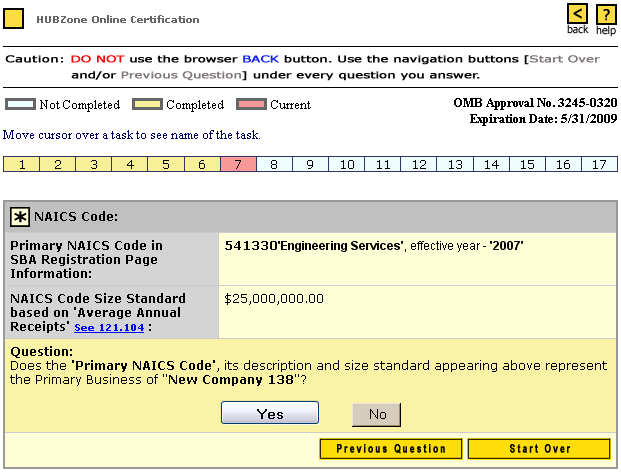The width and height of the screenshot is (621, 474).
Task: Go to task step 16
Action: tap(564, 164)
